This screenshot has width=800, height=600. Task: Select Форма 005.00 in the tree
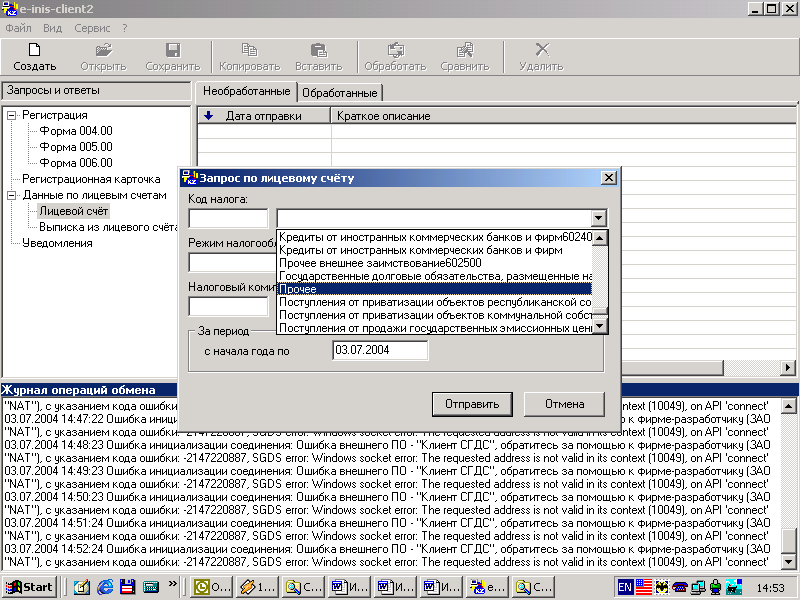[76, 147]
